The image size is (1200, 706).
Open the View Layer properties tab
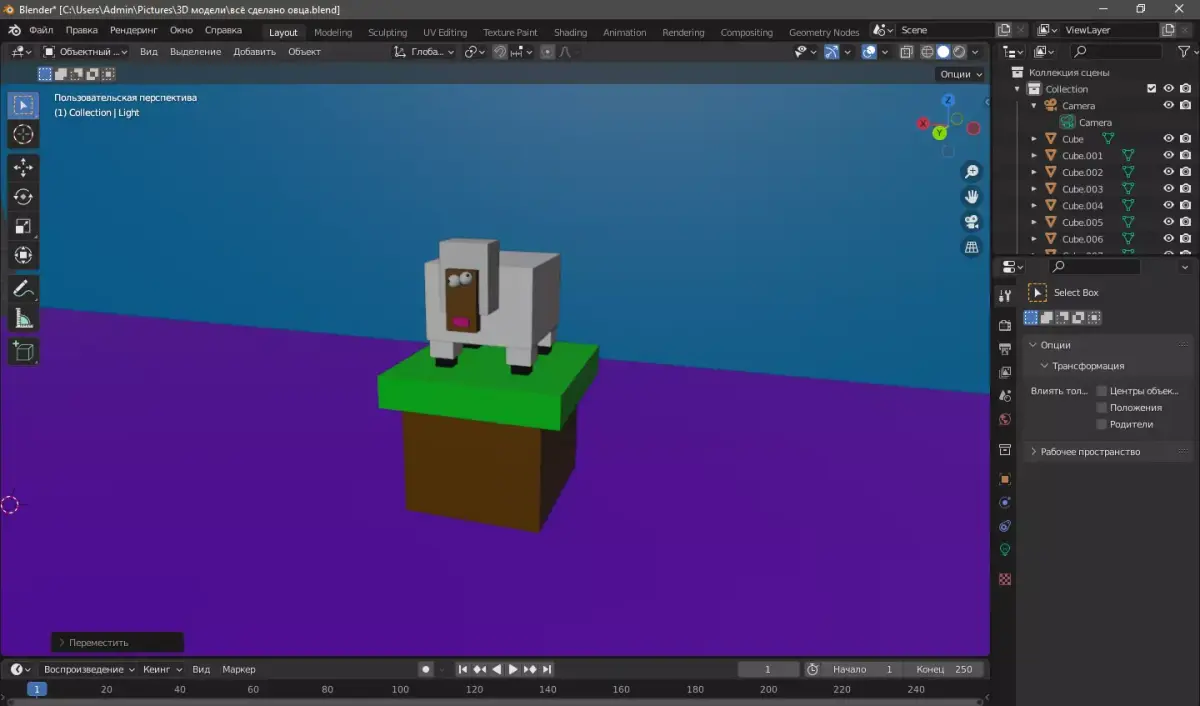click(x=1005, y=373)
